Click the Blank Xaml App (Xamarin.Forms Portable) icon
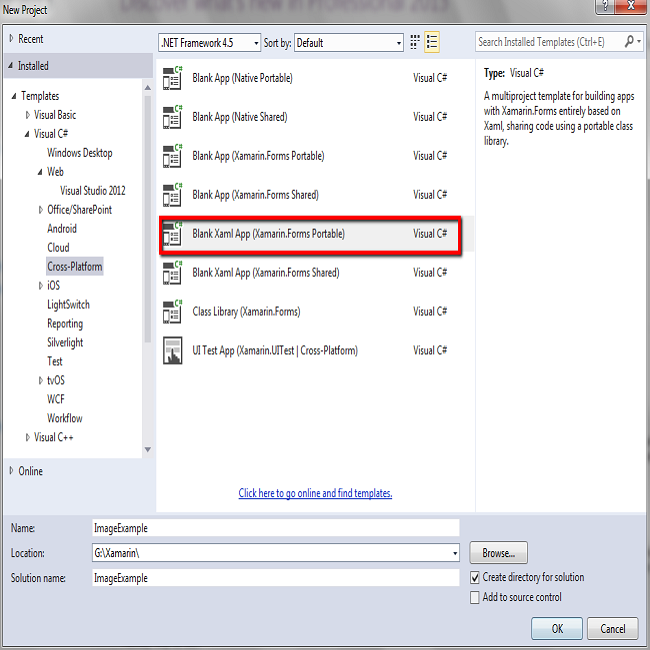The width and height of the screenshot is (650, 650). [x=172, y=234]
